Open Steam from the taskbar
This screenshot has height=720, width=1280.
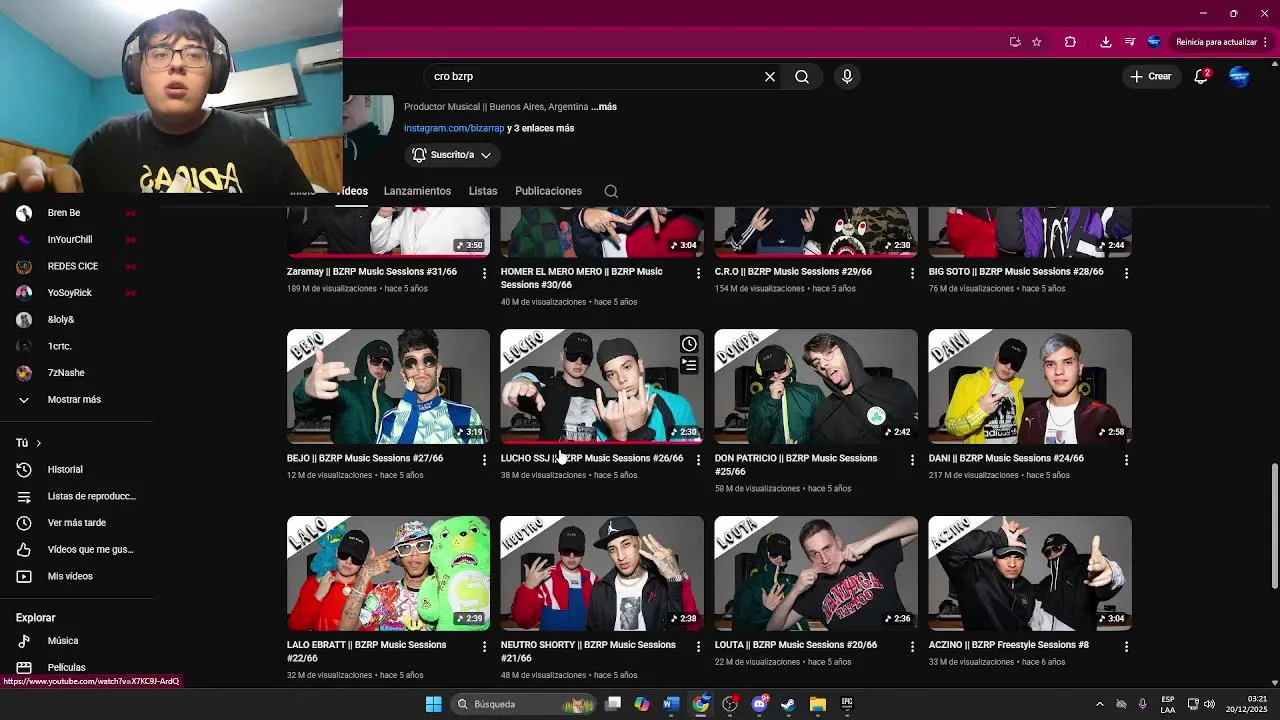pyautogui.click(x=788, y=704)
